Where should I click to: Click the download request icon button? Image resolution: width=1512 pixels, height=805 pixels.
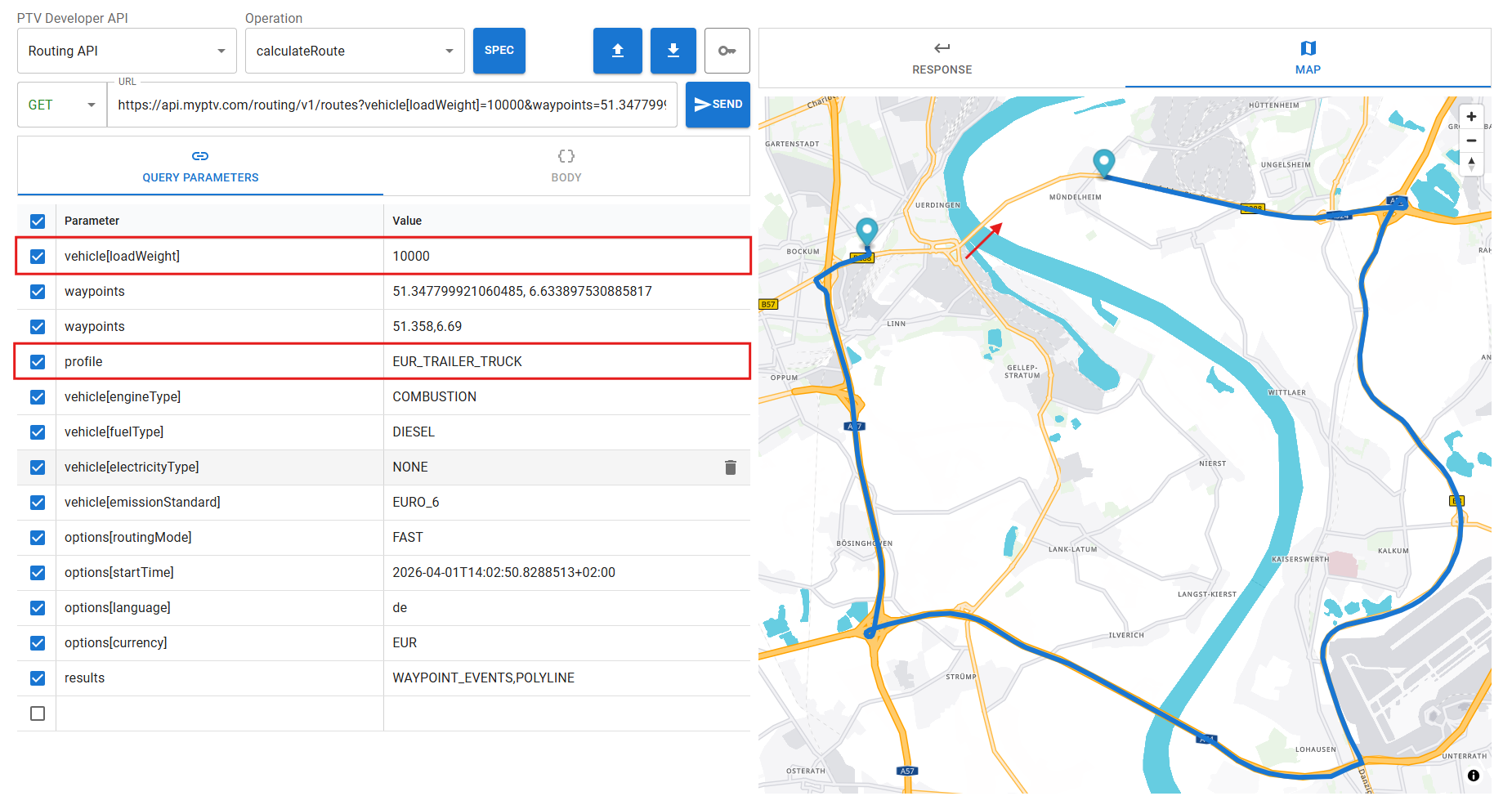(673, 51)
